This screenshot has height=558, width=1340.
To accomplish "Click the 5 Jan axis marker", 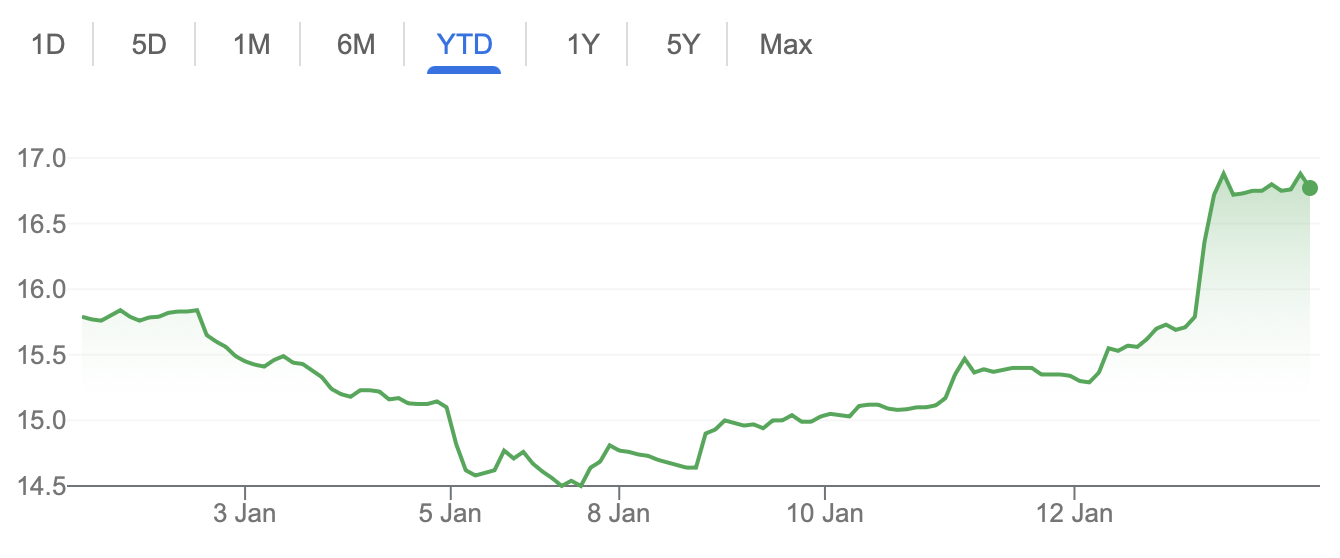I will pyautogui.click(x=451, y=515).
